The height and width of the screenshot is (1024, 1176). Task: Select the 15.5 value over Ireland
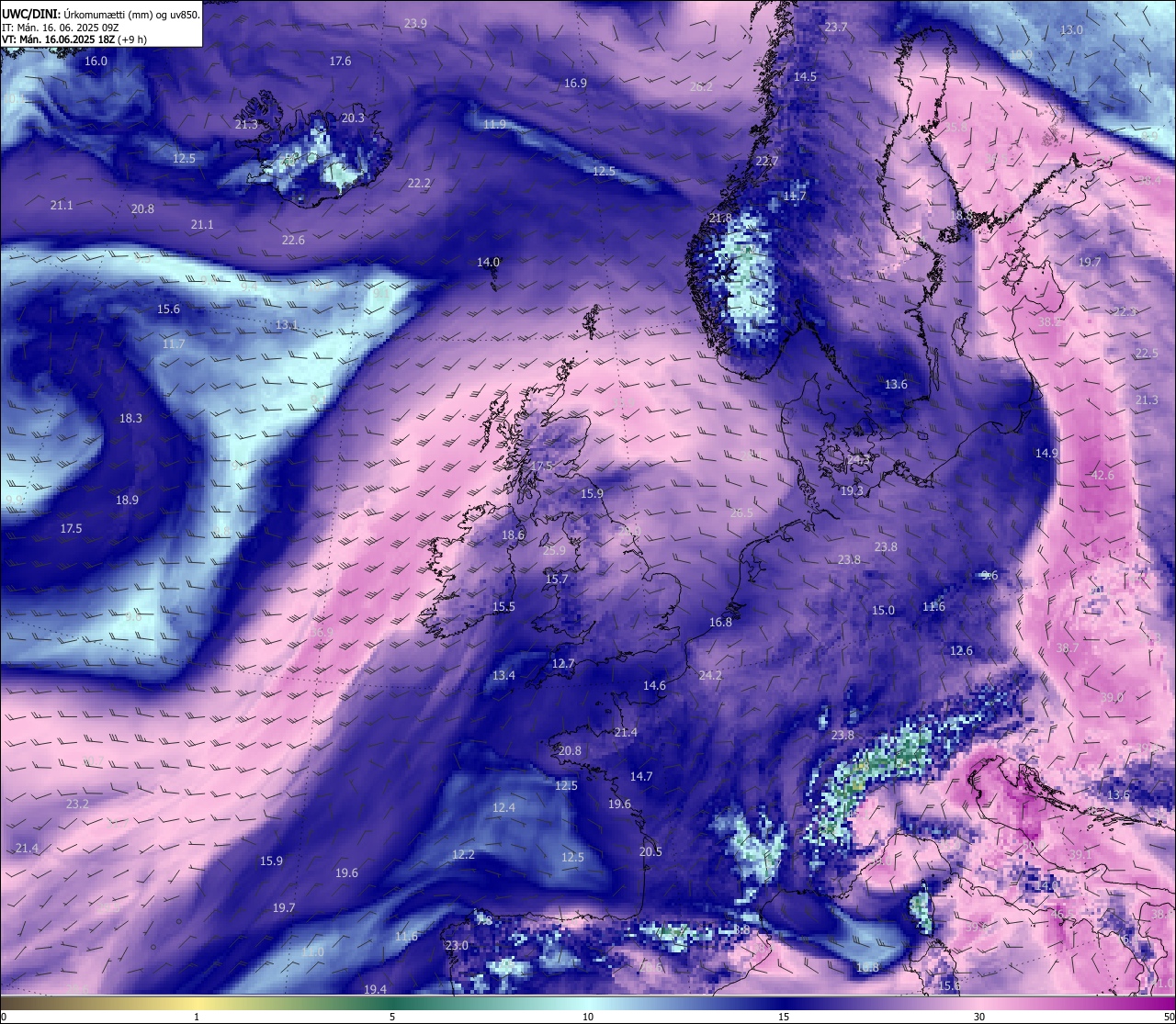click(x=503, y=607)
